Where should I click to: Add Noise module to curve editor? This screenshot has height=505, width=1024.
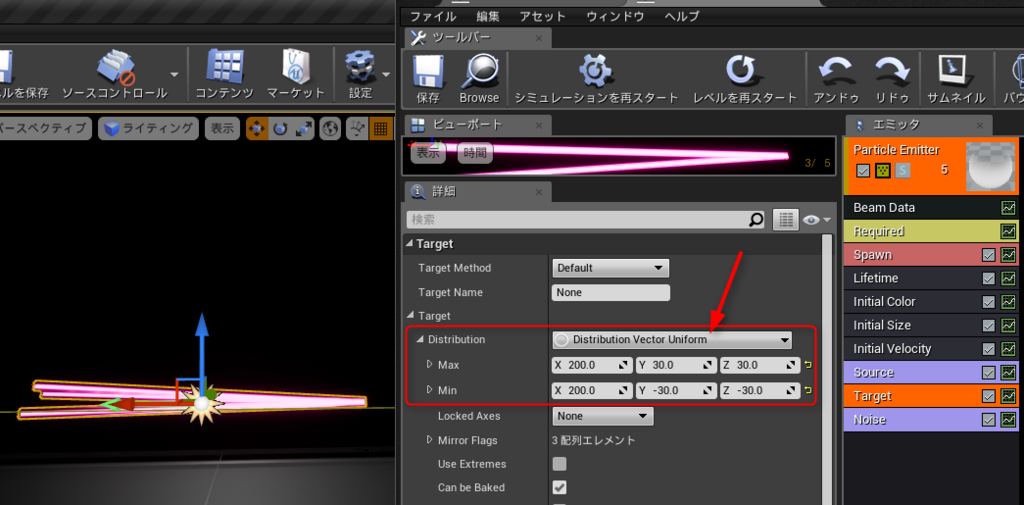[1008, 419]
